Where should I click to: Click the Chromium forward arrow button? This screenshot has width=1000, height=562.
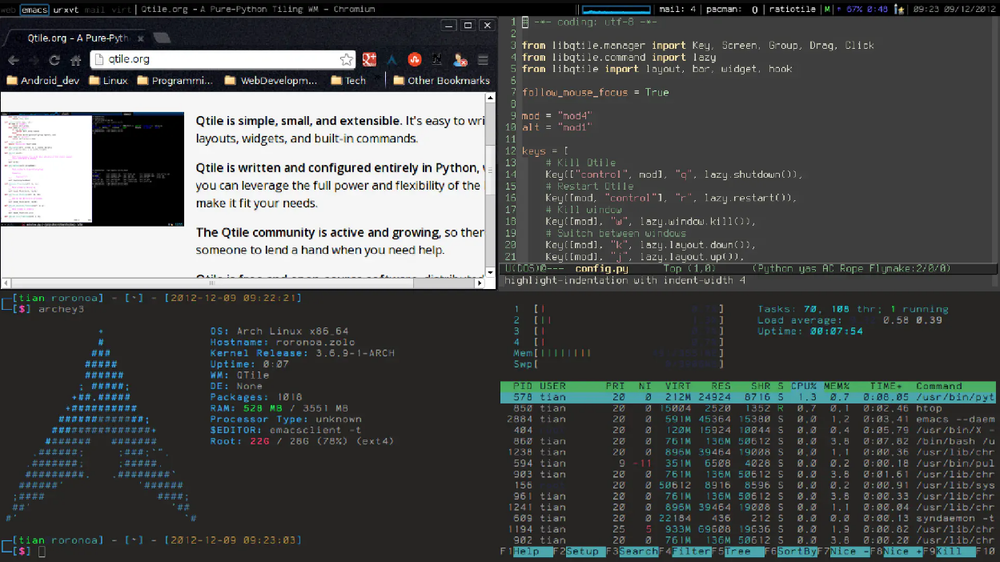[34, 60]
